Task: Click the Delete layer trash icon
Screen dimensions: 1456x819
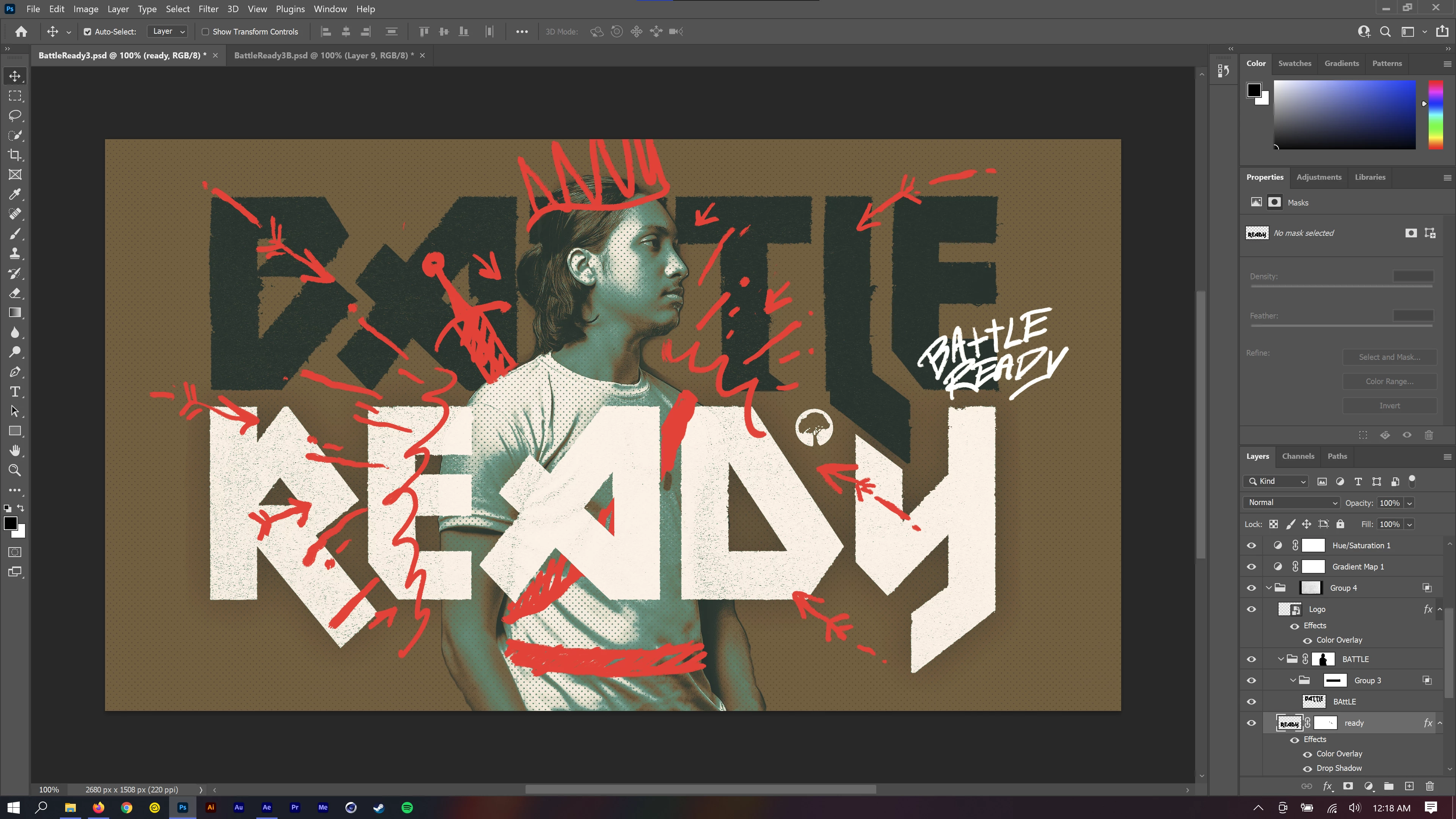Action: (1429, 786)
